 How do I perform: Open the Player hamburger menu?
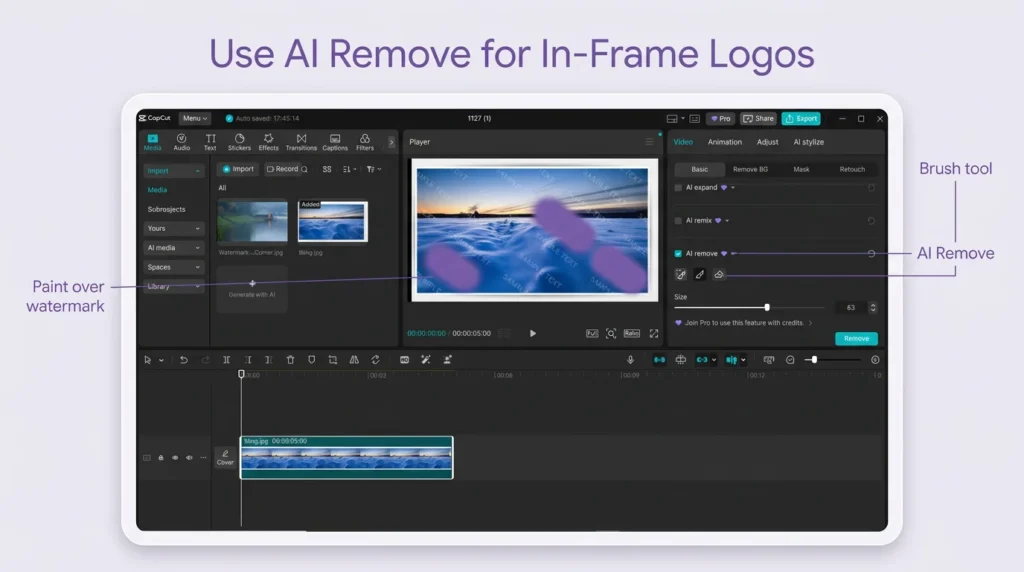click(649, 142)
